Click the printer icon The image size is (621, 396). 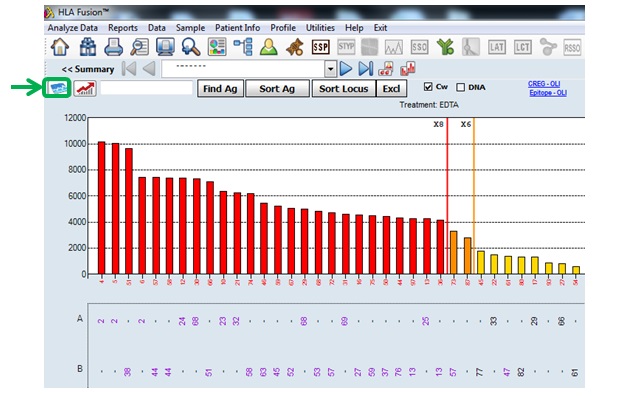click(x=113, y=47)
